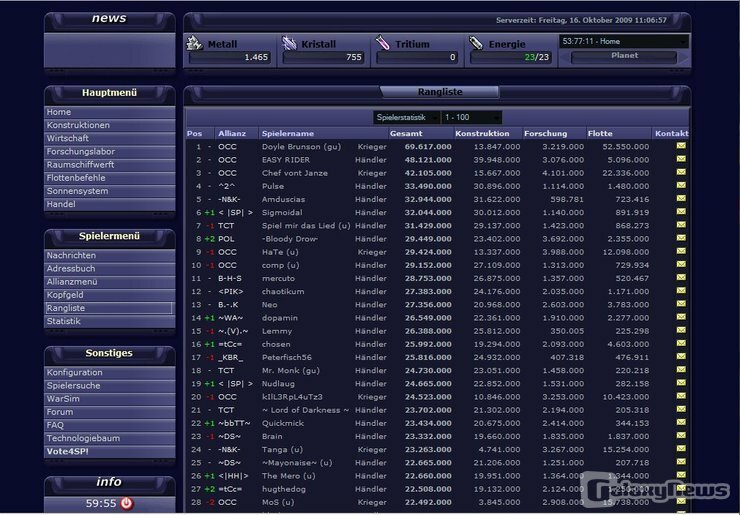Click the Metall resource icon

coord(194,43)
